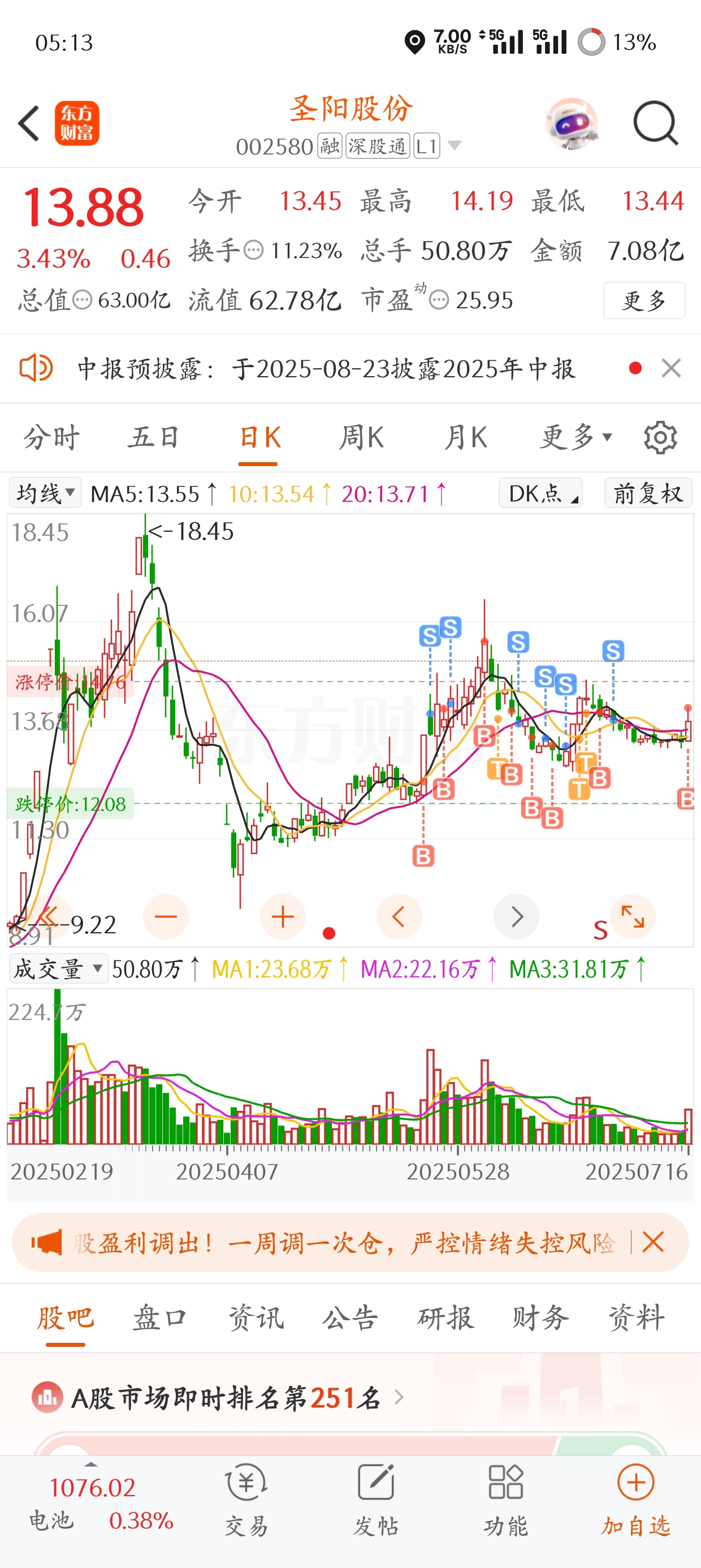Tap the megaphone promo icon

pos(46,1242)
